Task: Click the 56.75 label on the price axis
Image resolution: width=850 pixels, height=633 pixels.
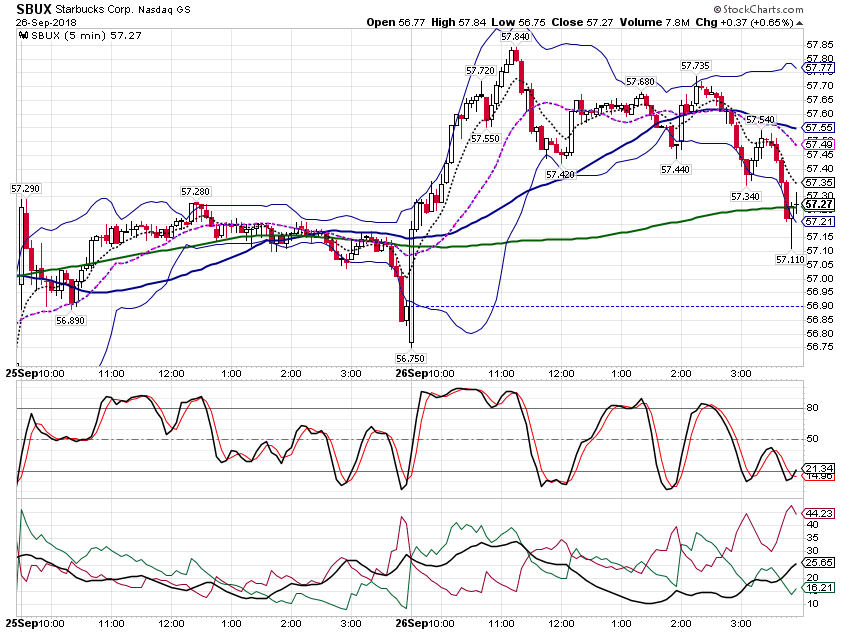Action: 820,347
